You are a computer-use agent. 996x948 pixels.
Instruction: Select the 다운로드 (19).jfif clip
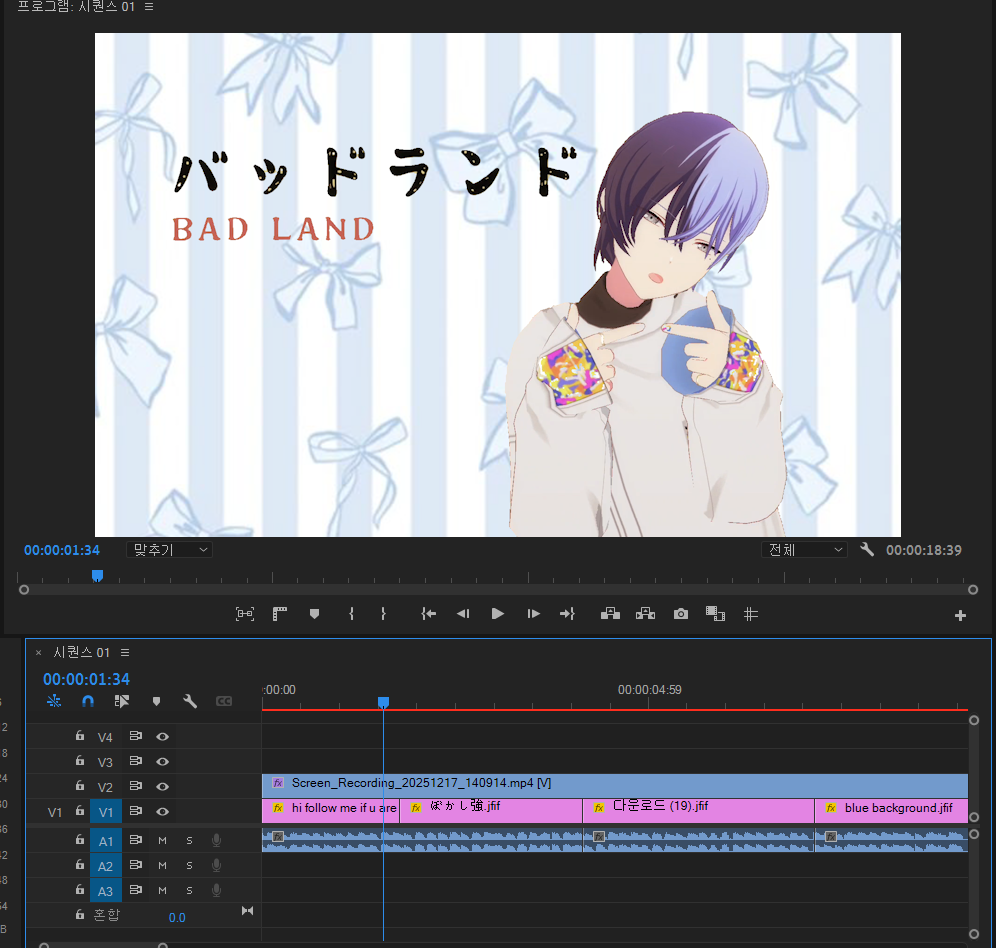tap(697, 808)
